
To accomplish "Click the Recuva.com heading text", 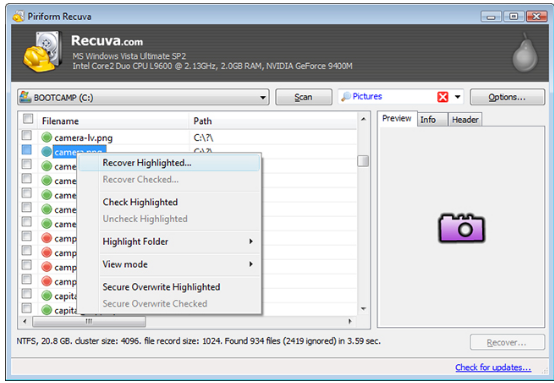I will click(x=107, y=41).
